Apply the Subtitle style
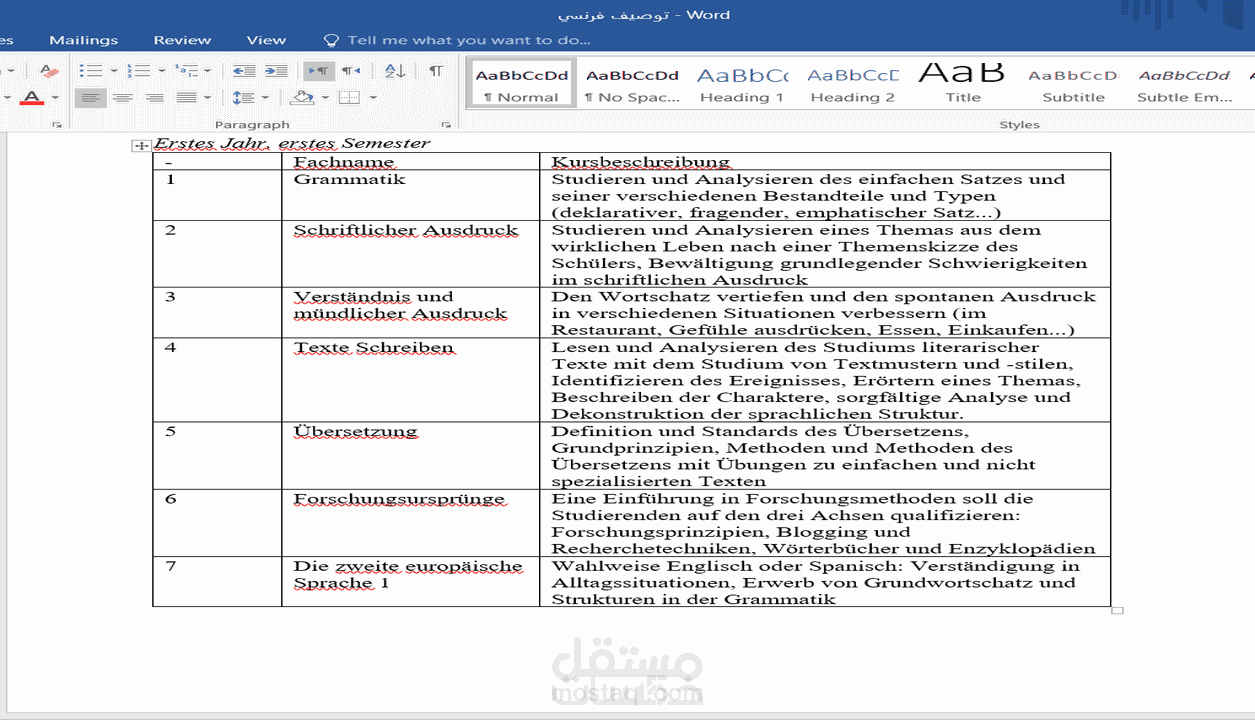This screenshot has height=720, width=1255. click(x=1073, y=83)
